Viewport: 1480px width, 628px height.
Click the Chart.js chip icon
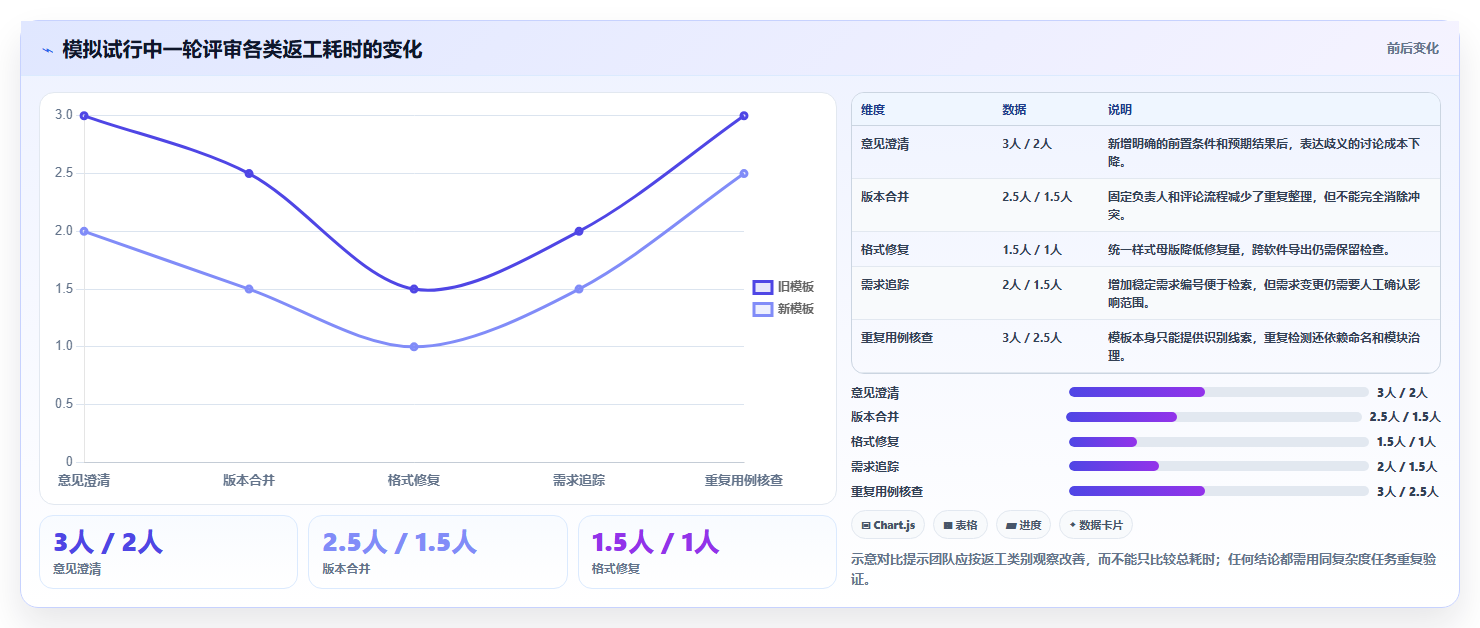click(866, 525)
